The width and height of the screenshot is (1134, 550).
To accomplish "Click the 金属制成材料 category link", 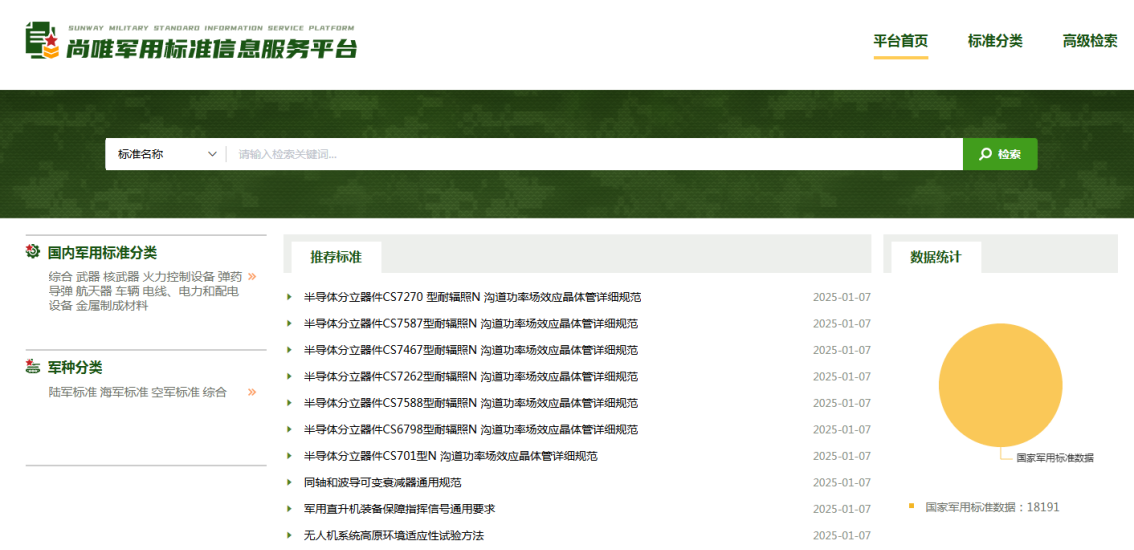I will (112, 305).
